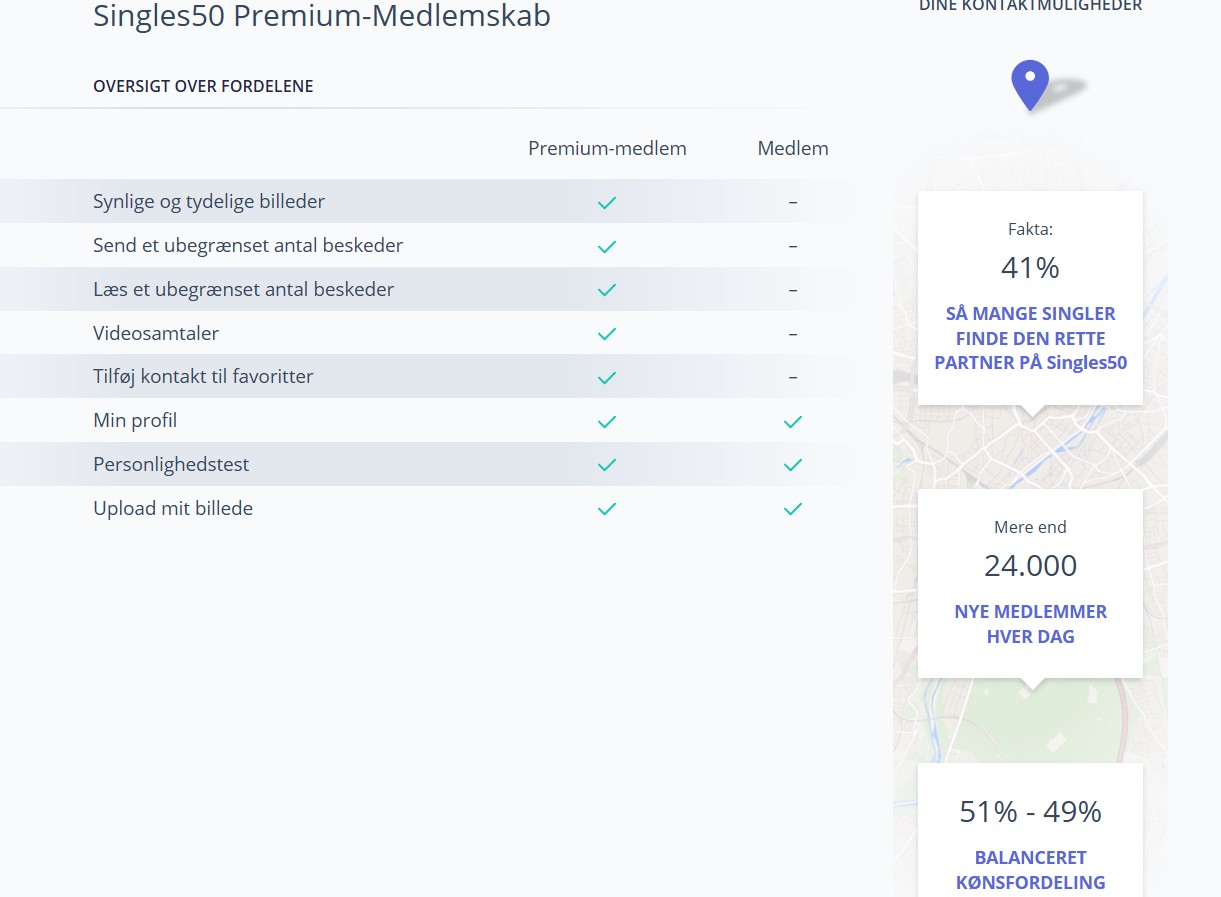Click Premium checkmark in Personlighedstest row
1221x897 pixels.
coord(607,465)
